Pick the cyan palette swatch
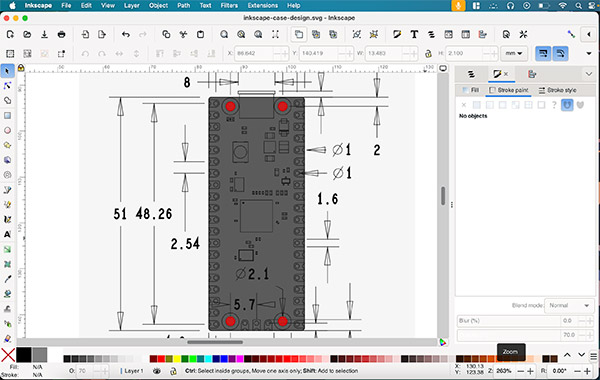 pyautogui.click(x=208, y=359)
